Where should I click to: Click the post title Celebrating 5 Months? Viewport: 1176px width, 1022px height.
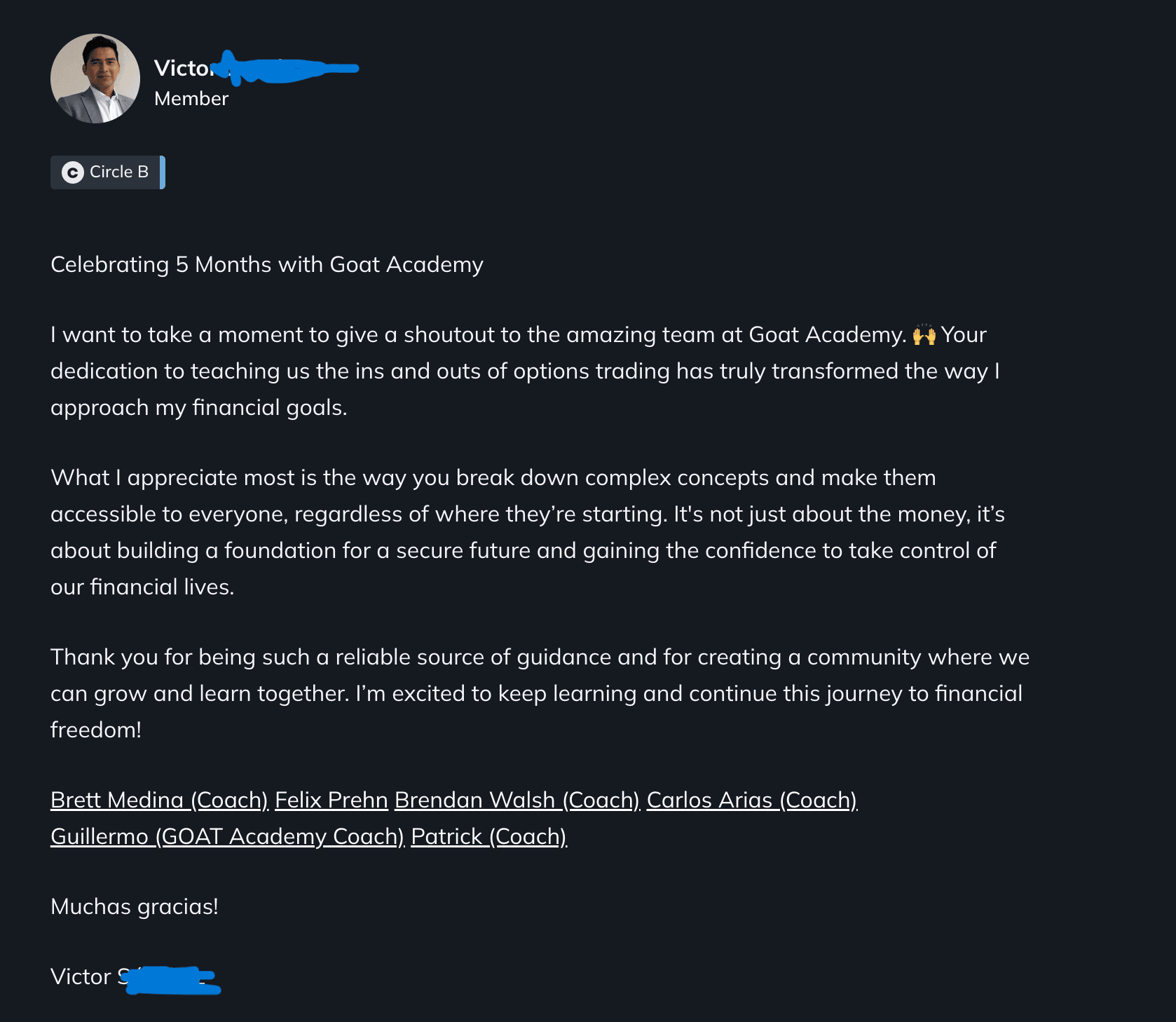click(x=266, y=265)
